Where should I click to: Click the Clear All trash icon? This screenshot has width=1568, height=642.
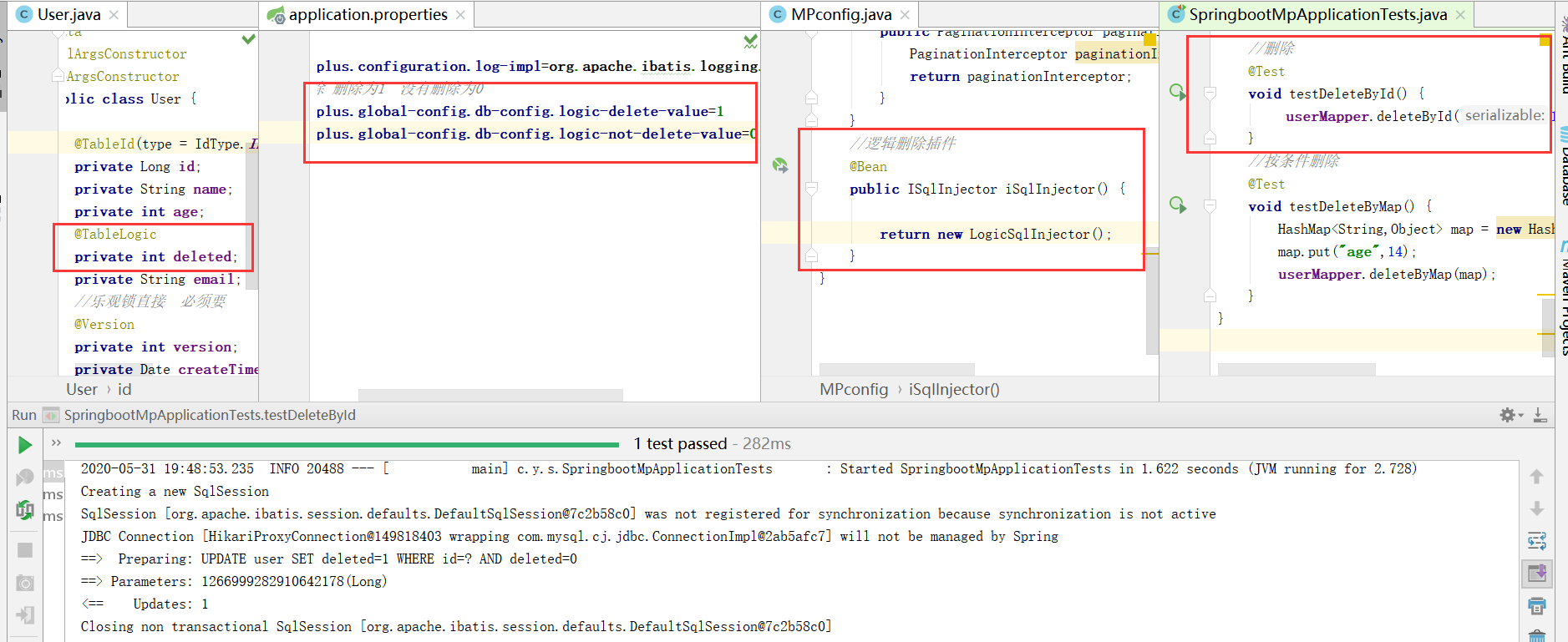click(1536, 636)
